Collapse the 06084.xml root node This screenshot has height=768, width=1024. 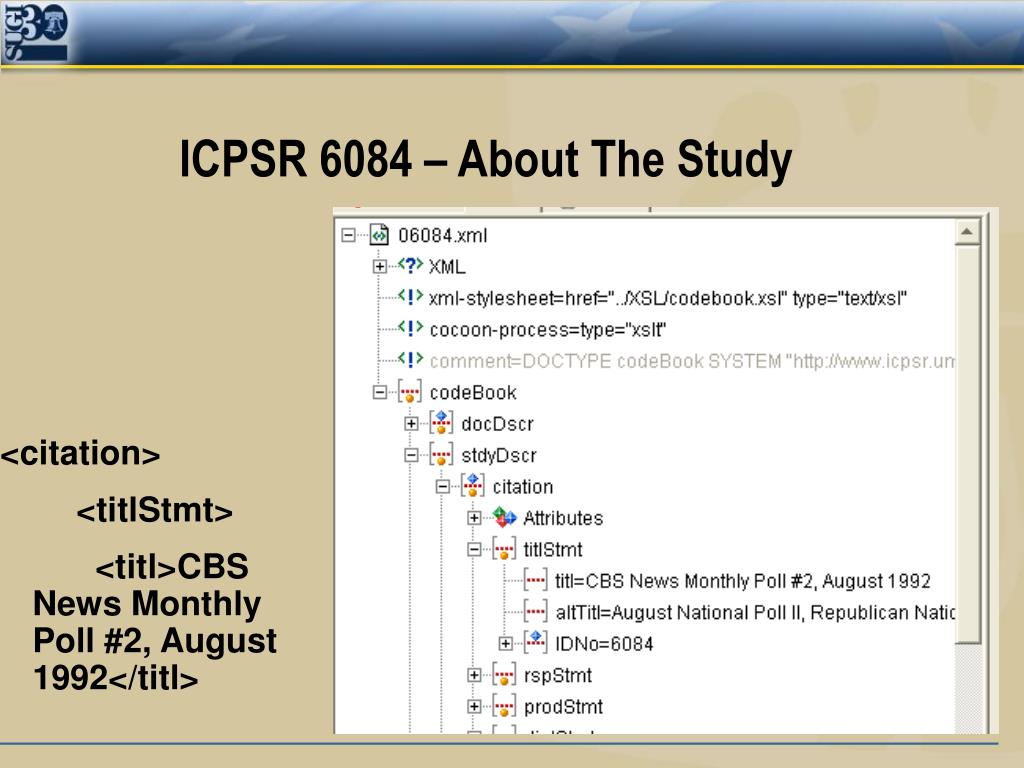pos(348,235)
